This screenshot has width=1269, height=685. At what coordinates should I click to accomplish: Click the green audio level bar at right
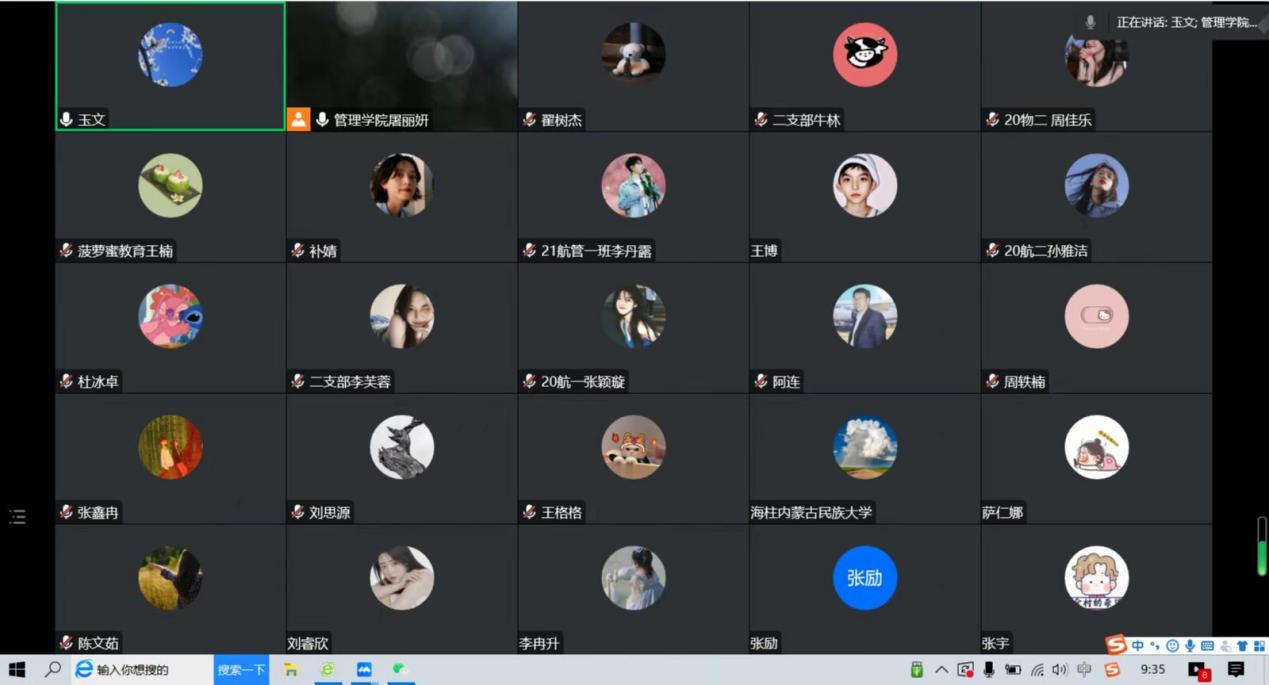click(1261, 547)
